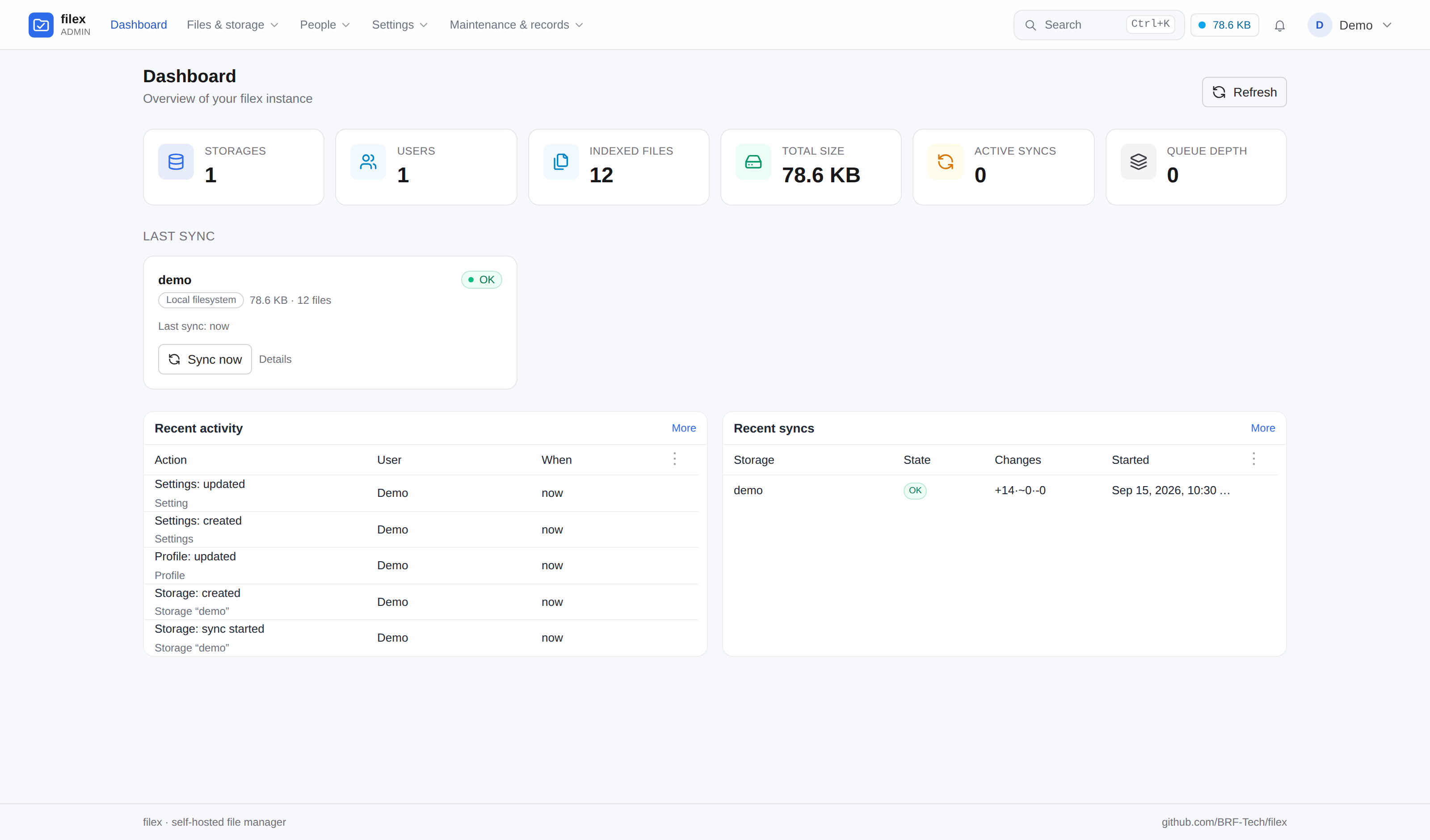The image size is (1430, 840).
Task: Click the Total Size drive icon
Action: pos(753,162)
